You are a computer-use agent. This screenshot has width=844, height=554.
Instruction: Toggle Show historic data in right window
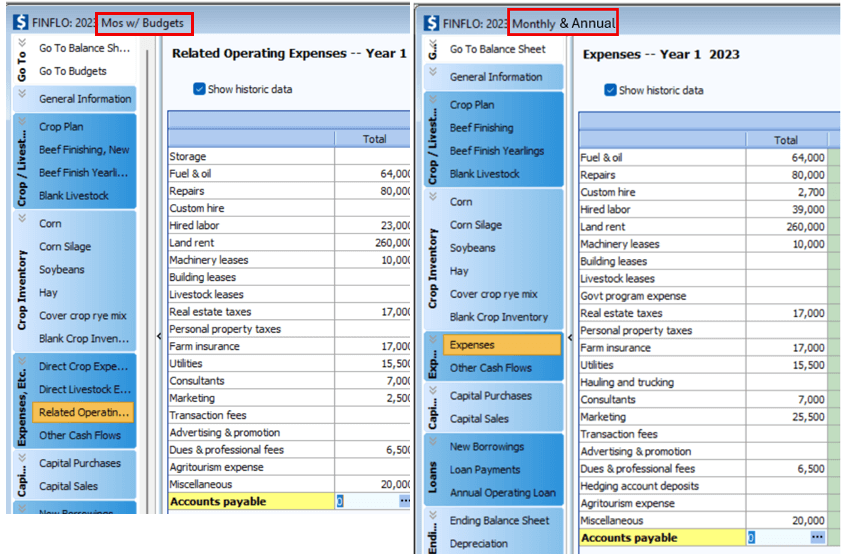pyautogui.click(x=610, y=90)
